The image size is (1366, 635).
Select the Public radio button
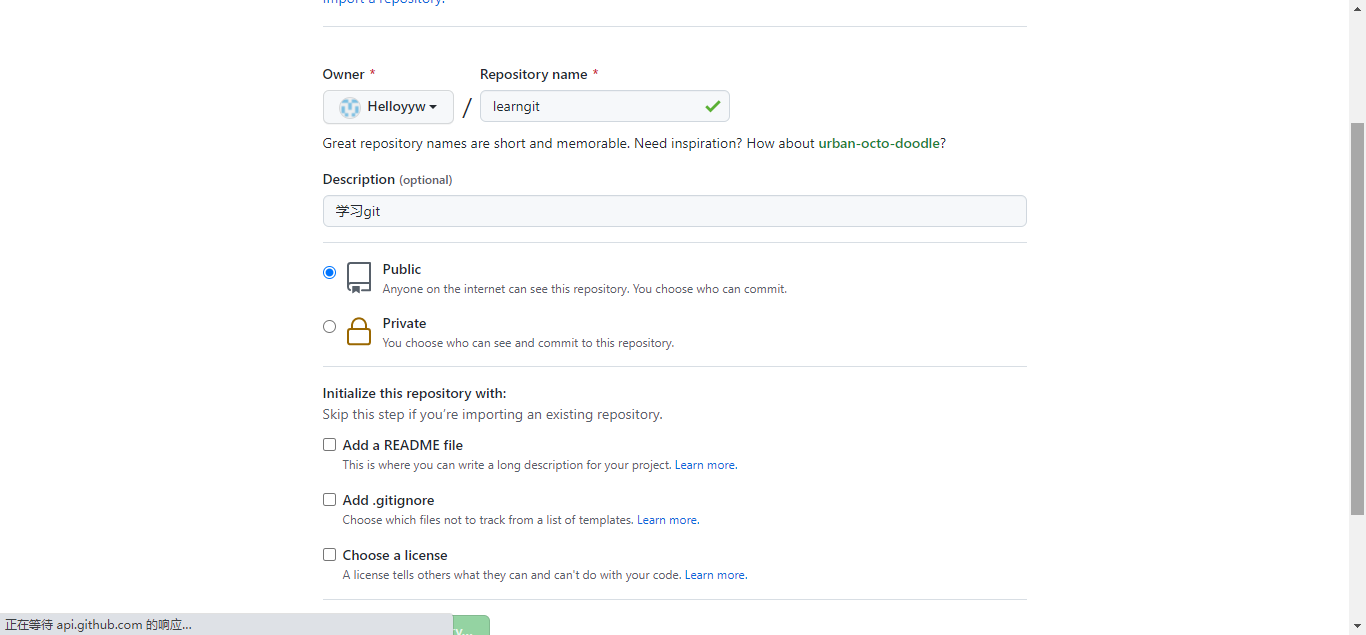pyautogui.click(x=329, y=272)
